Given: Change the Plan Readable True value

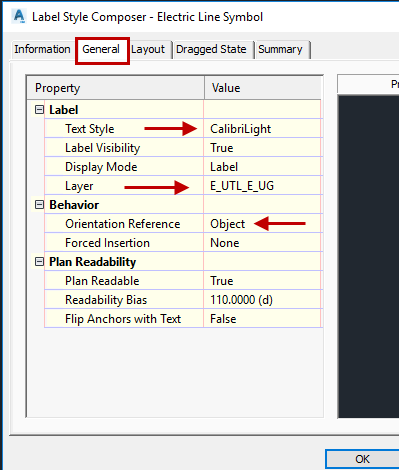Looking at the screenshot, I should [x=262, y=281].
